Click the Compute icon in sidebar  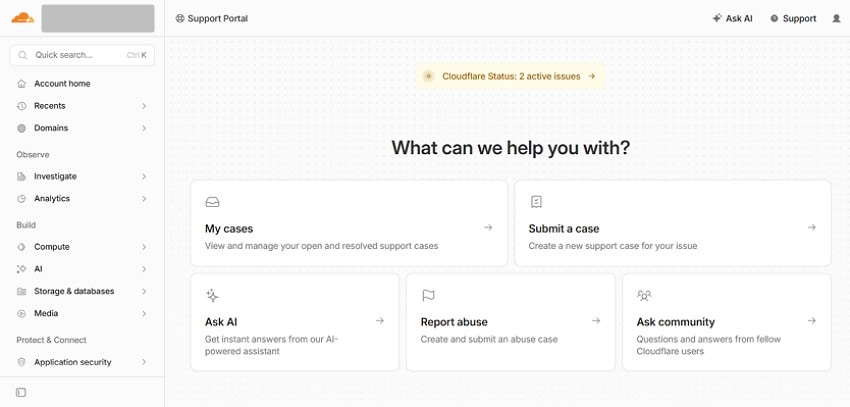[22, 247]
